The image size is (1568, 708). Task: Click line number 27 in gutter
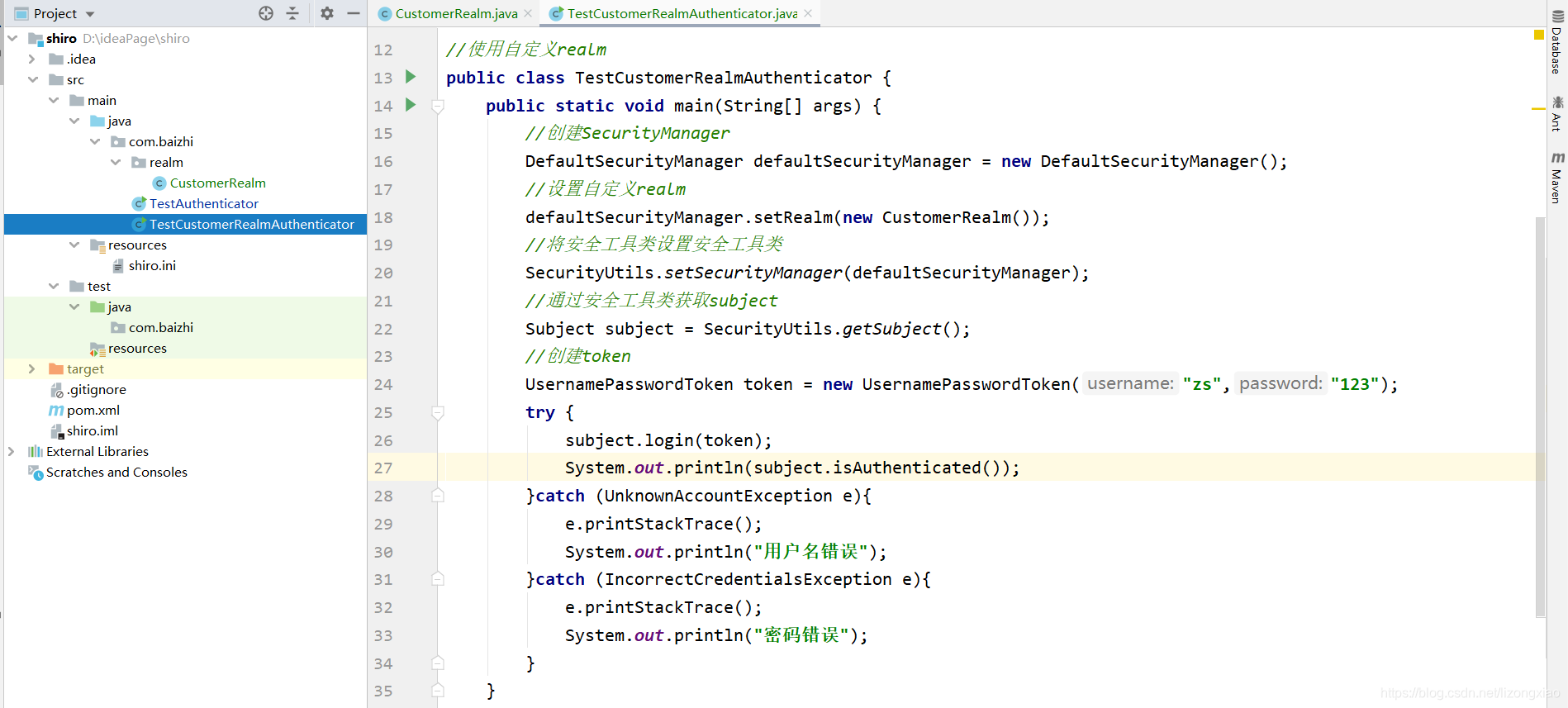(x=382, y=468)
